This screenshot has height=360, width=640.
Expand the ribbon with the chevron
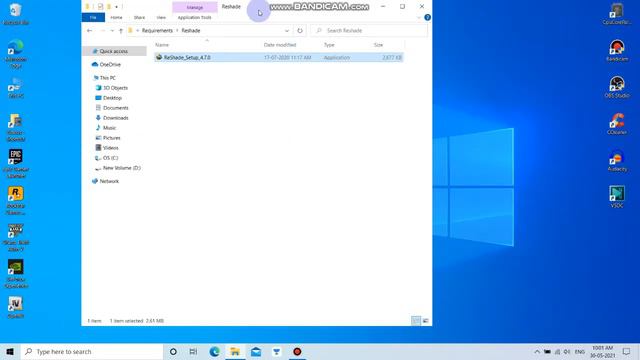[419, 18]
